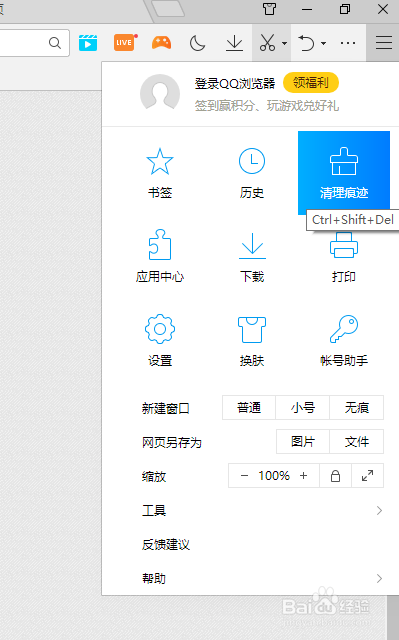Expand the screenshot tool dropdown arrow
The width and height of the screenshot is (399, 640).
pyautogui.click(x=284, y=43)
